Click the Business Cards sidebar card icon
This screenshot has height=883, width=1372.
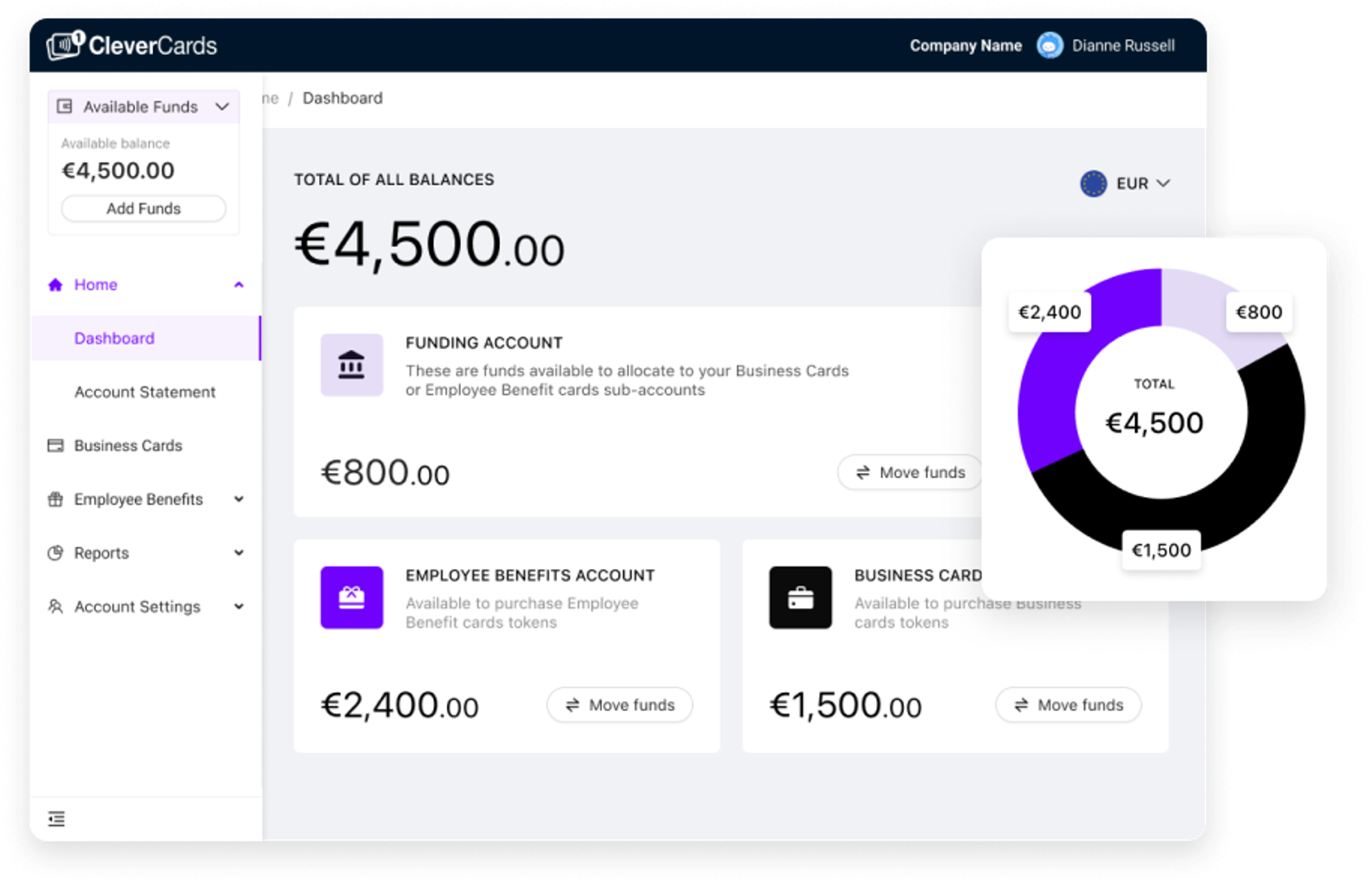click(56, 446)
